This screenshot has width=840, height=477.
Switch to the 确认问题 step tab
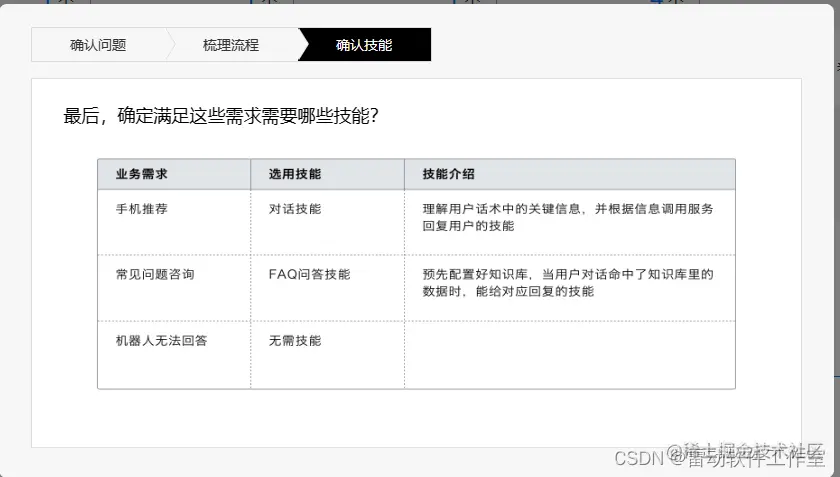point(98,45)
